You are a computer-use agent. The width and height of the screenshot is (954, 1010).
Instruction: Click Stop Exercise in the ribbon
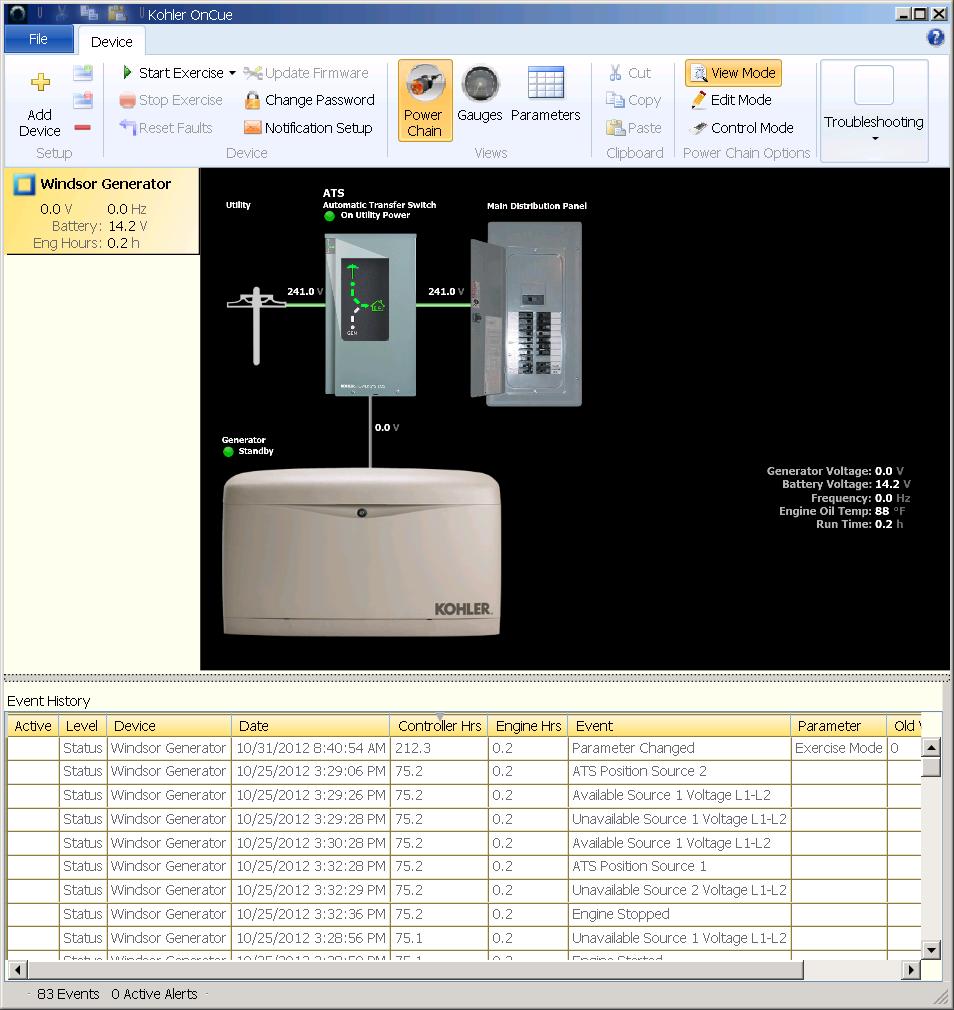[171, 100]
